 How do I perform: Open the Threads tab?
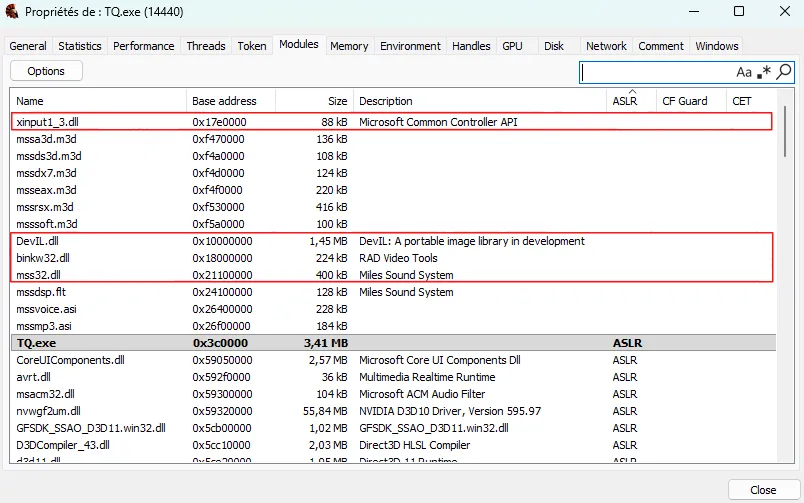click(206, 46)
